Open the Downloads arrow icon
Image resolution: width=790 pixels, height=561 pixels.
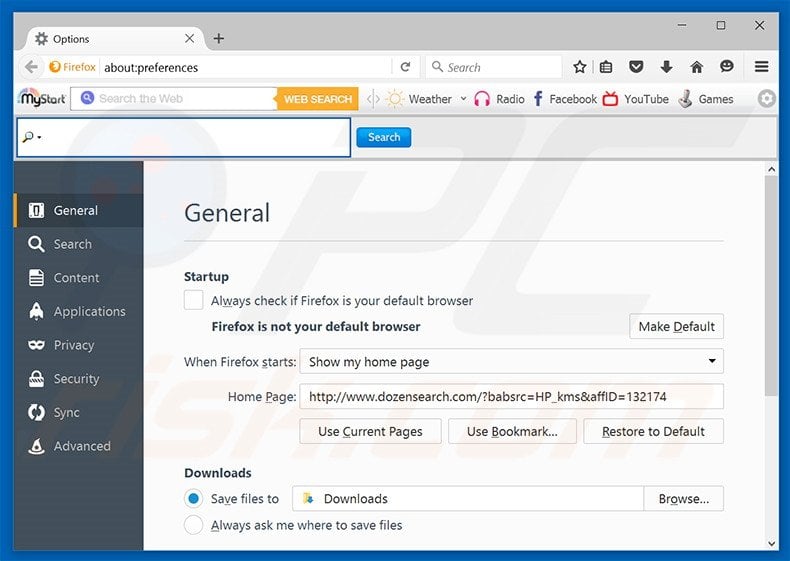[x=666, y=67]
